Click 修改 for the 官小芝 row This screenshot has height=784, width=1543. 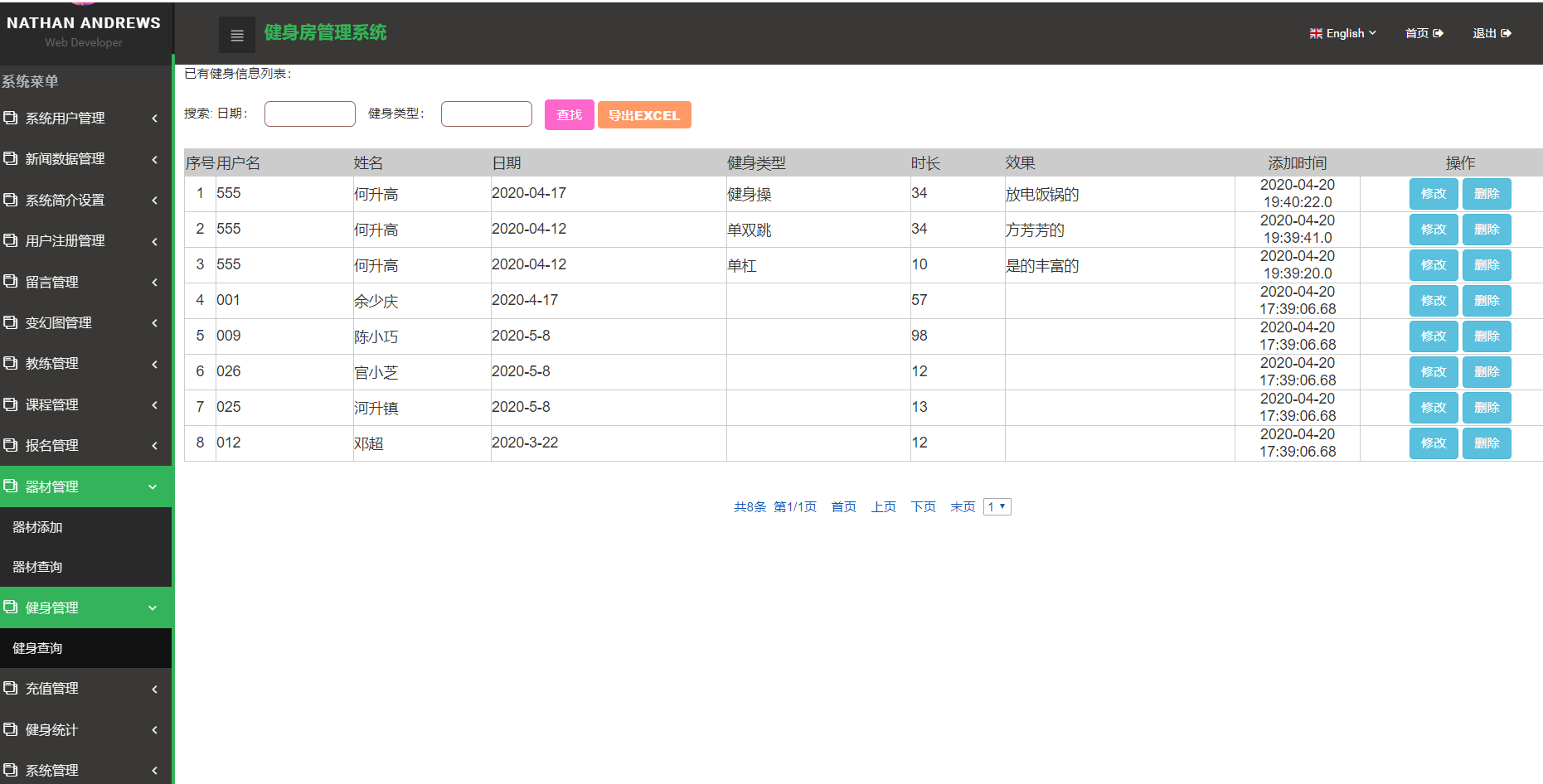1434,372
